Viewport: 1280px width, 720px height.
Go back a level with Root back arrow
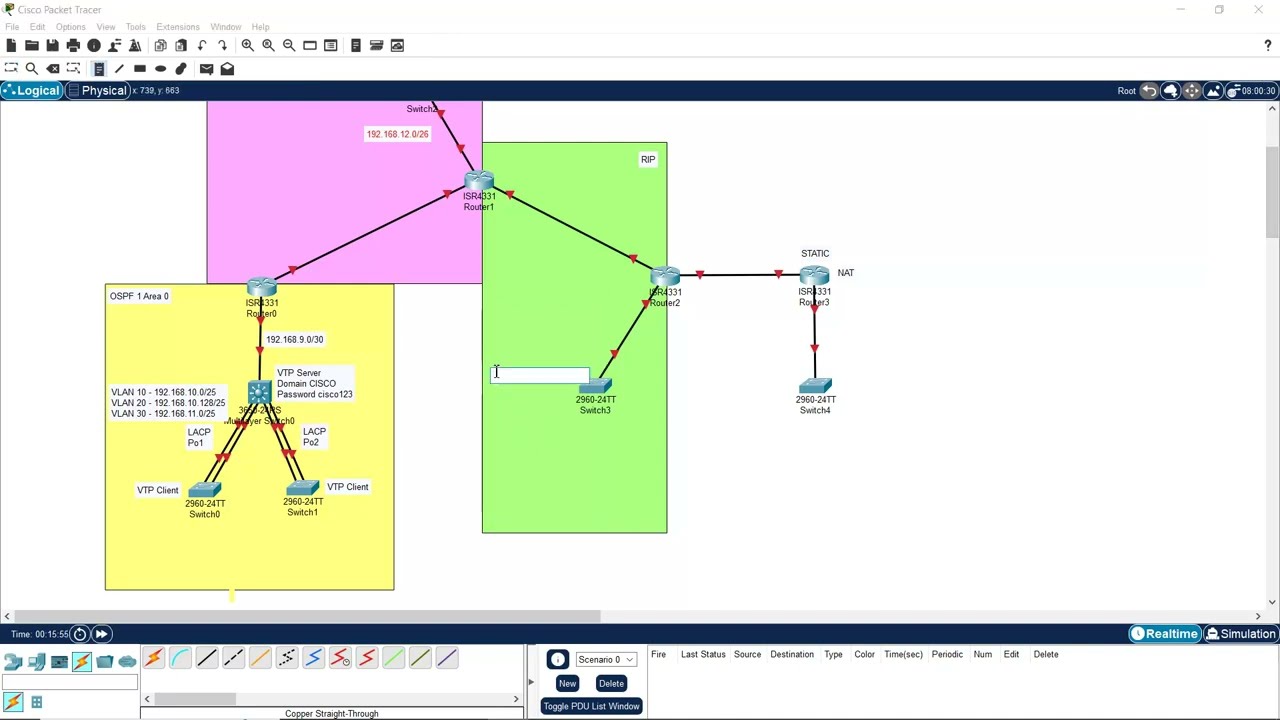[x=1149, y=91]
